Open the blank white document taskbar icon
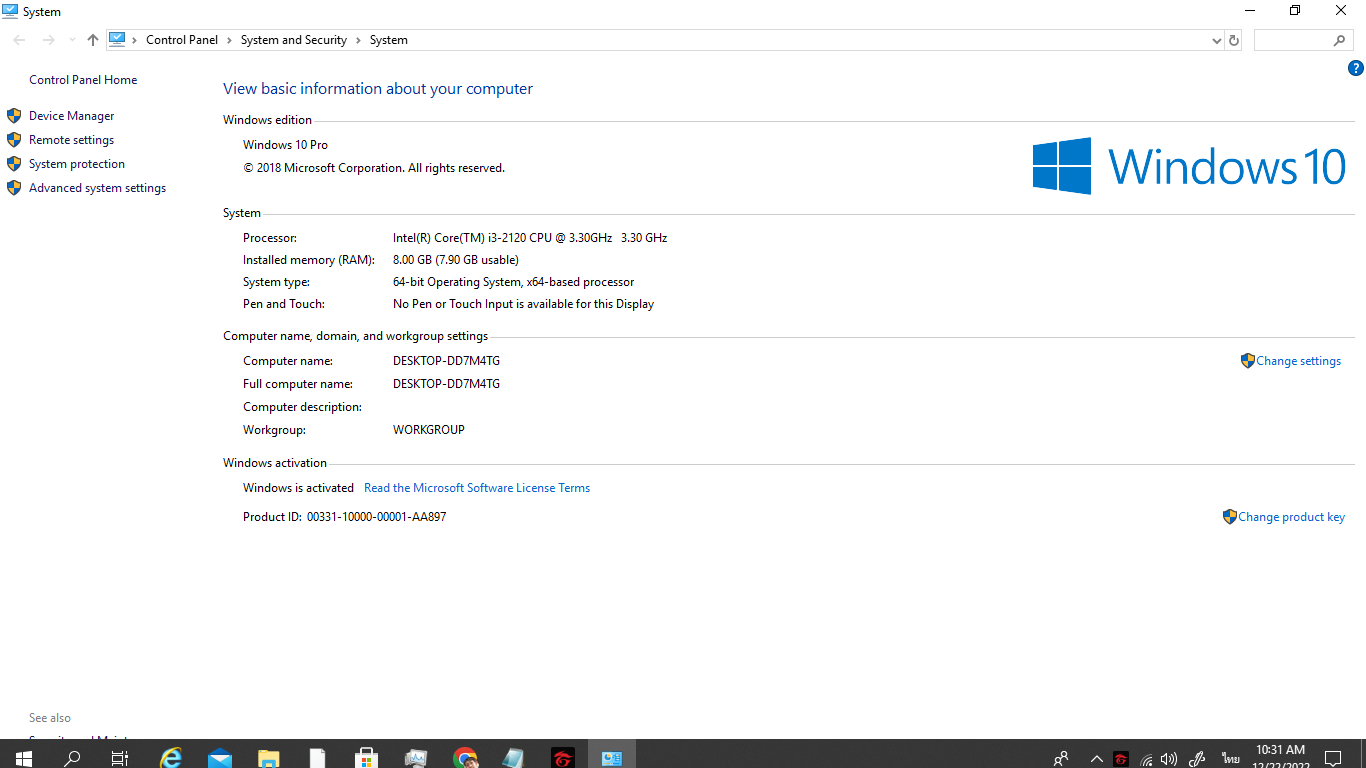Viewport: 1366px width, 768px height. coord(318,758)
